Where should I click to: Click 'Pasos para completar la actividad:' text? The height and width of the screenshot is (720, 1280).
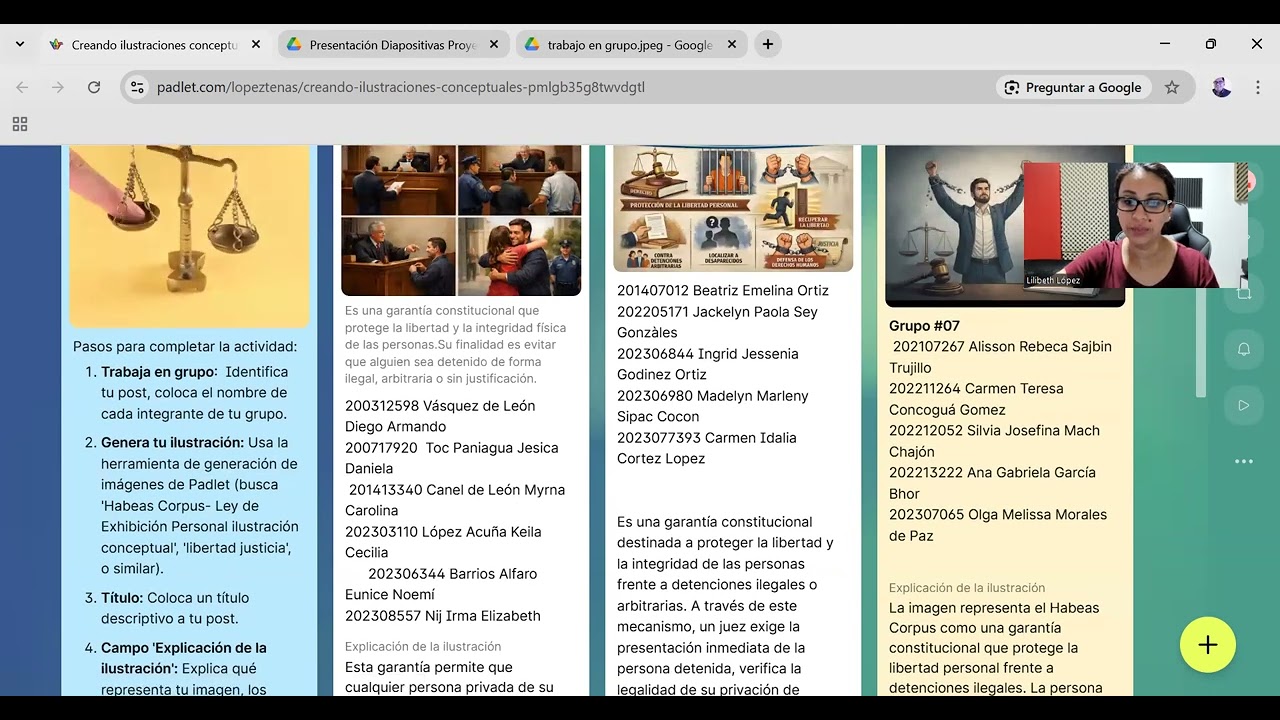pos(185,347)
